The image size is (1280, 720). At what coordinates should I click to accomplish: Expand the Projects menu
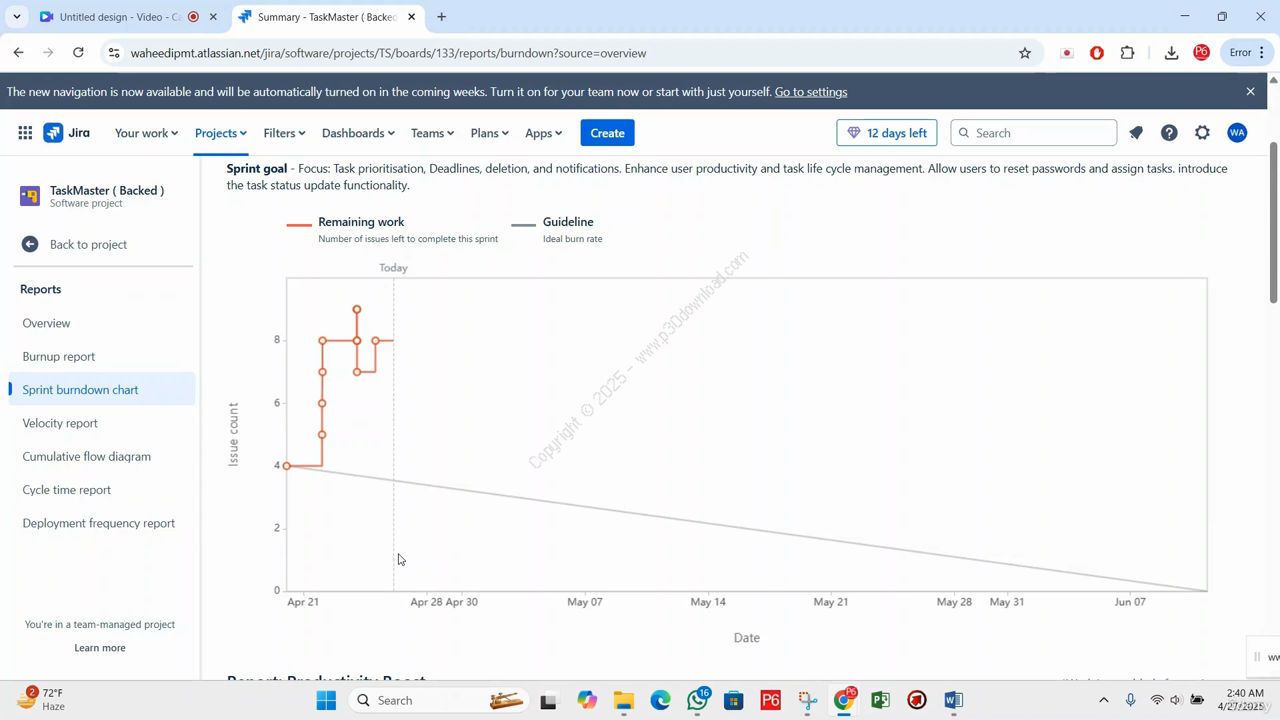click(221, 133)
